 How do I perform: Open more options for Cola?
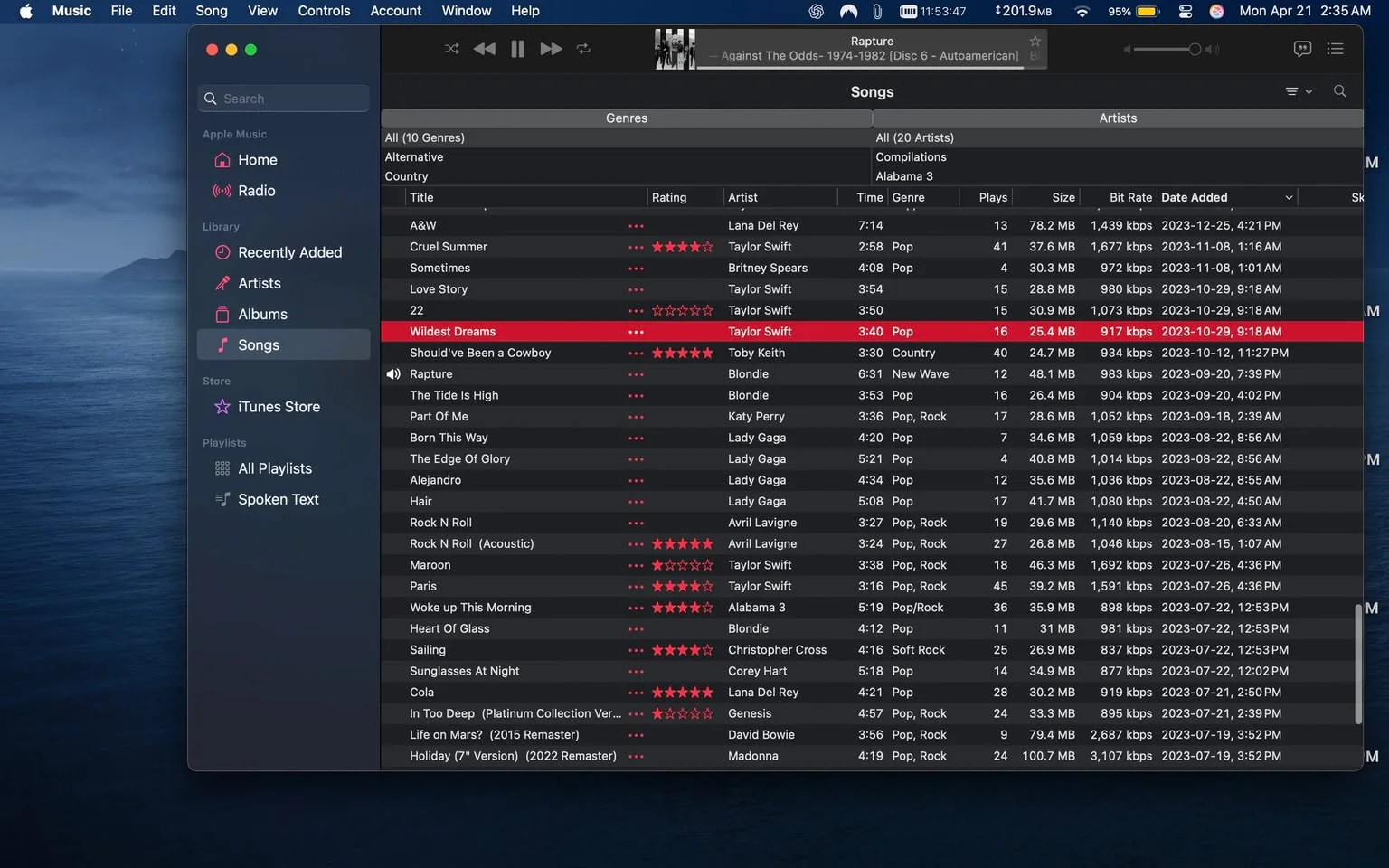(636, 693)
